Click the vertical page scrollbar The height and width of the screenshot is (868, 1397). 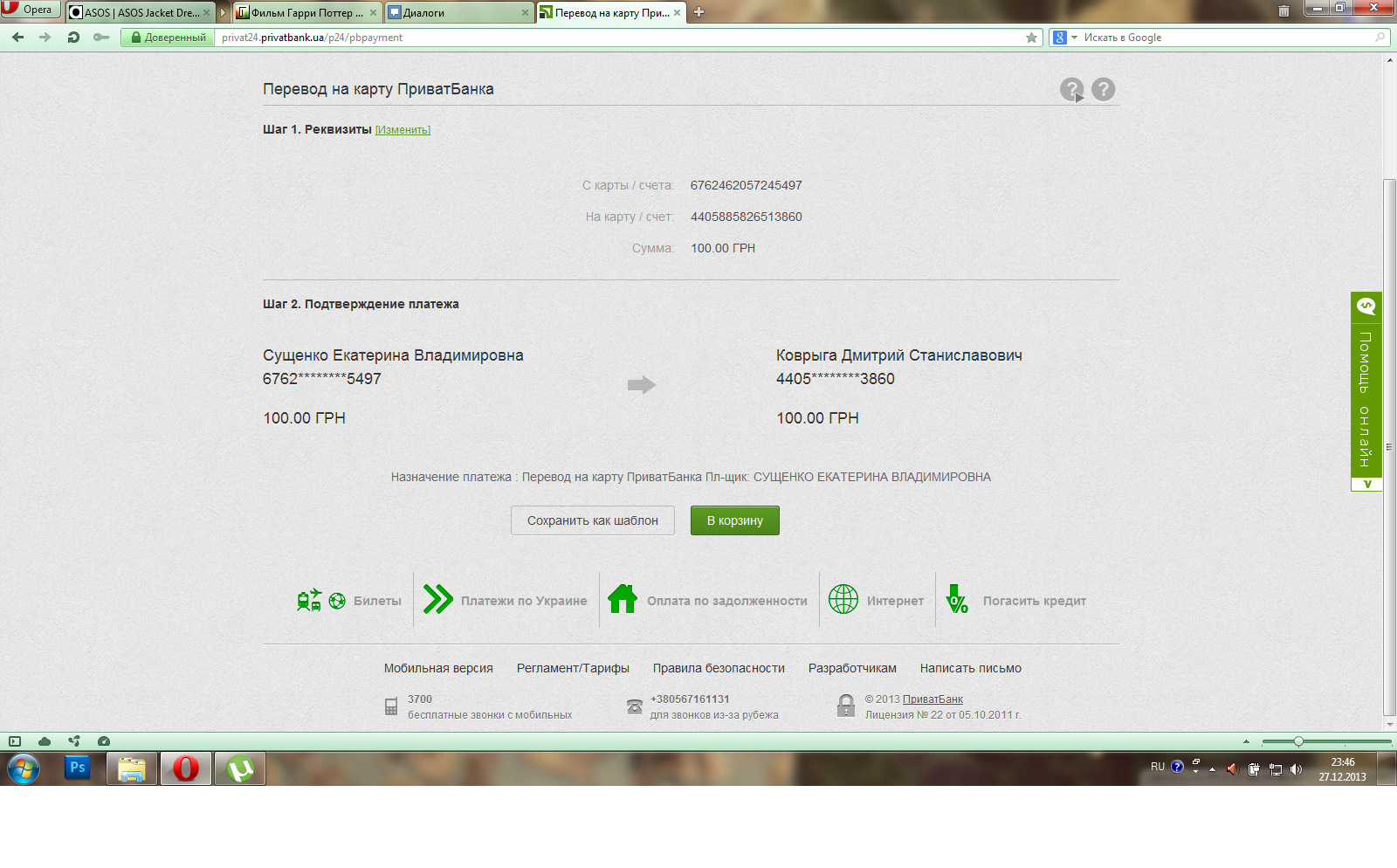click(x=1390, y=445)
